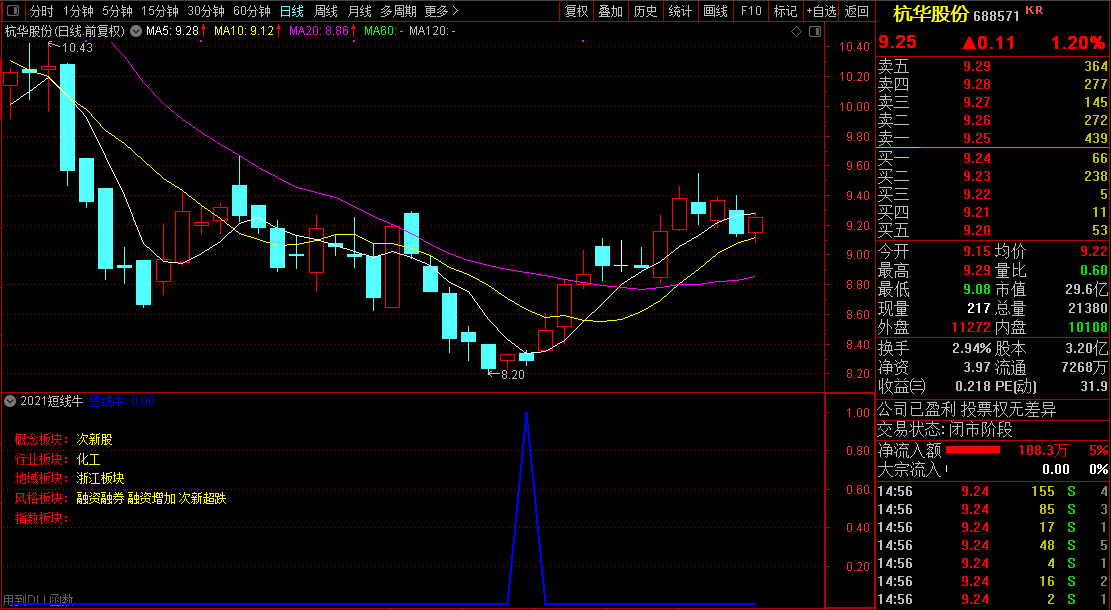Image resolution: width=1111 pixels, height=610 pixels.
Task: Expand the main chart indicator dropdown arrow
Action: [135, 31]
